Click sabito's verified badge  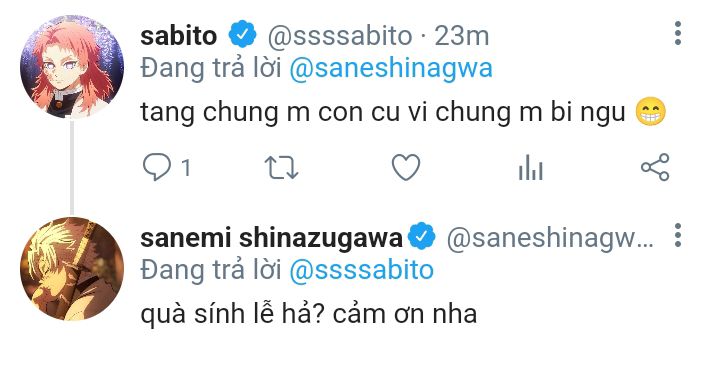click(x=242, y=34)
